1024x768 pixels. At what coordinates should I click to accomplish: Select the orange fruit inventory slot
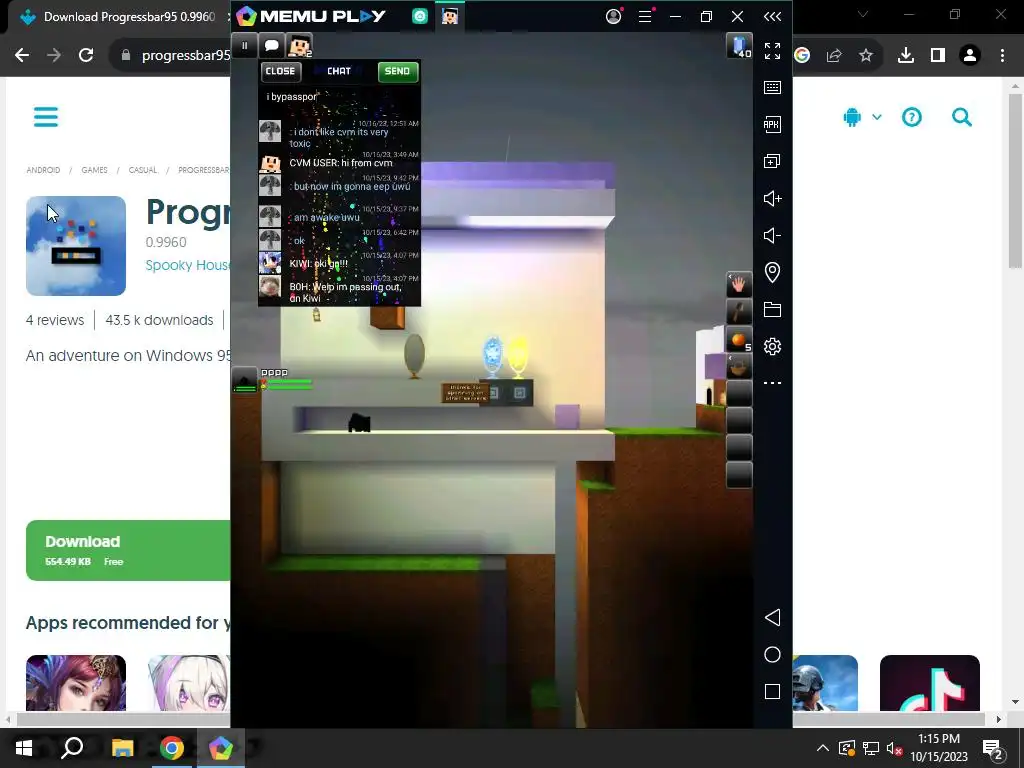(x=739, y=340)
